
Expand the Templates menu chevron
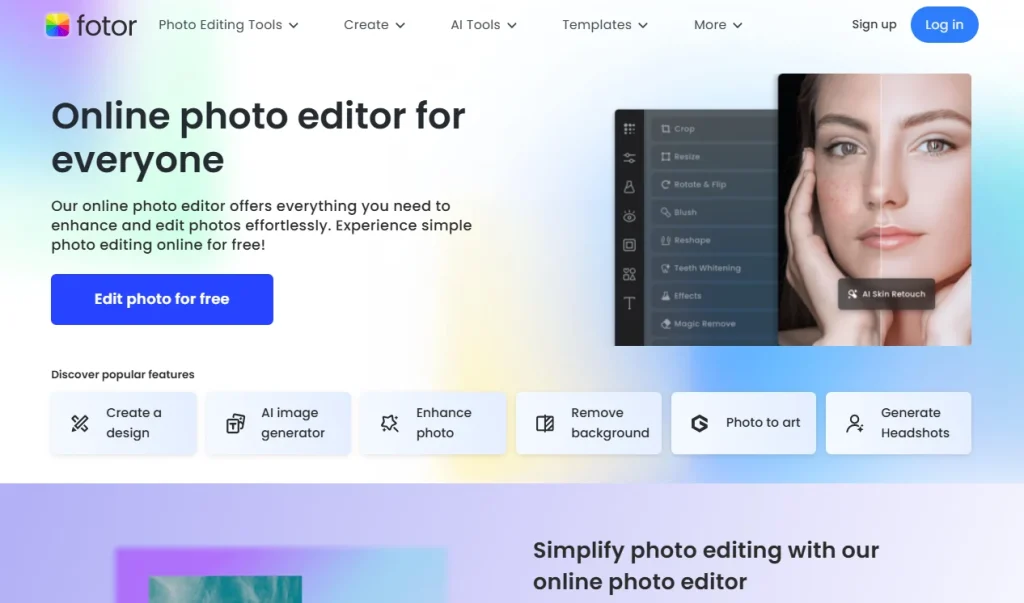[643, 25]
